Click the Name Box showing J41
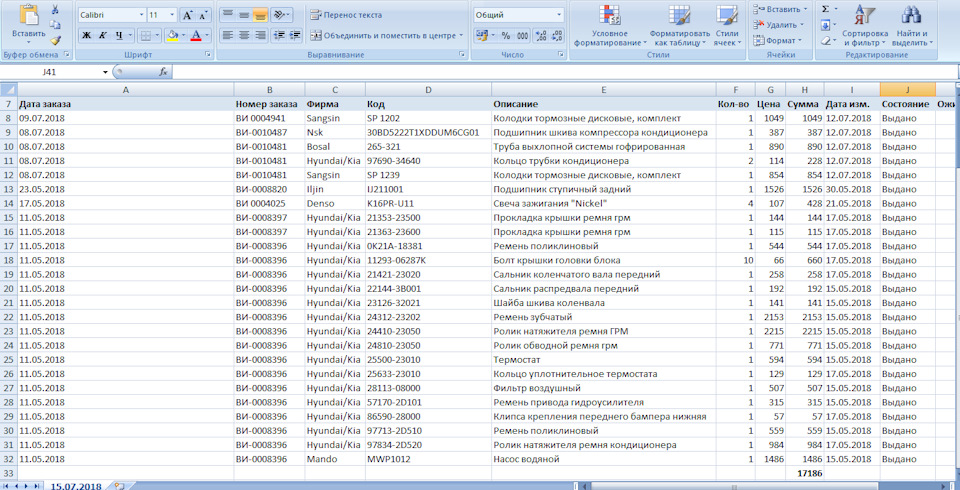Screen dimensions: 960x490 (50, 72)
